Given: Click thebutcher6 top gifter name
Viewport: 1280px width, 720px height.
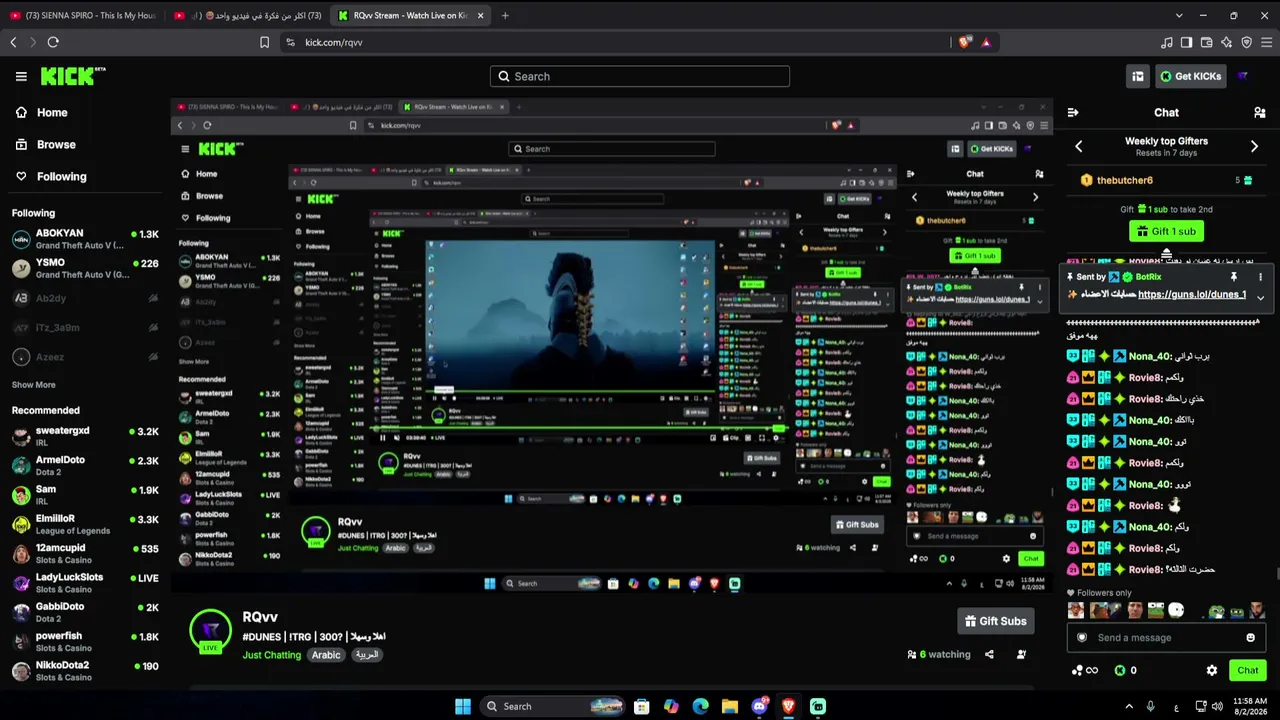Looking at the screenshot, I should [1125, 180].
